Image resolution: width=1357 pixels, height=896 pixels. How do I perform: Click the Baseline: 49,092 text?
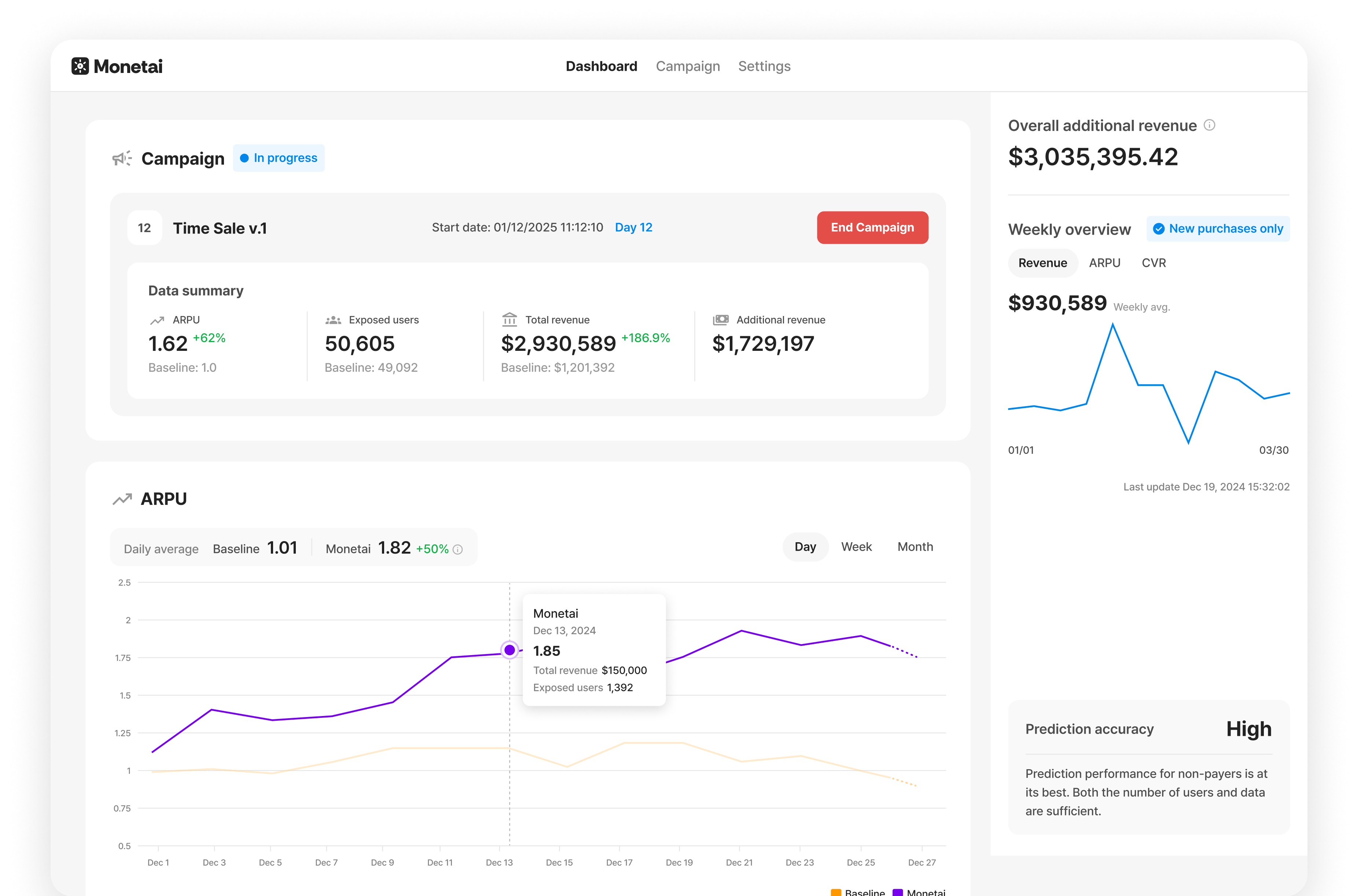(371, 367)
